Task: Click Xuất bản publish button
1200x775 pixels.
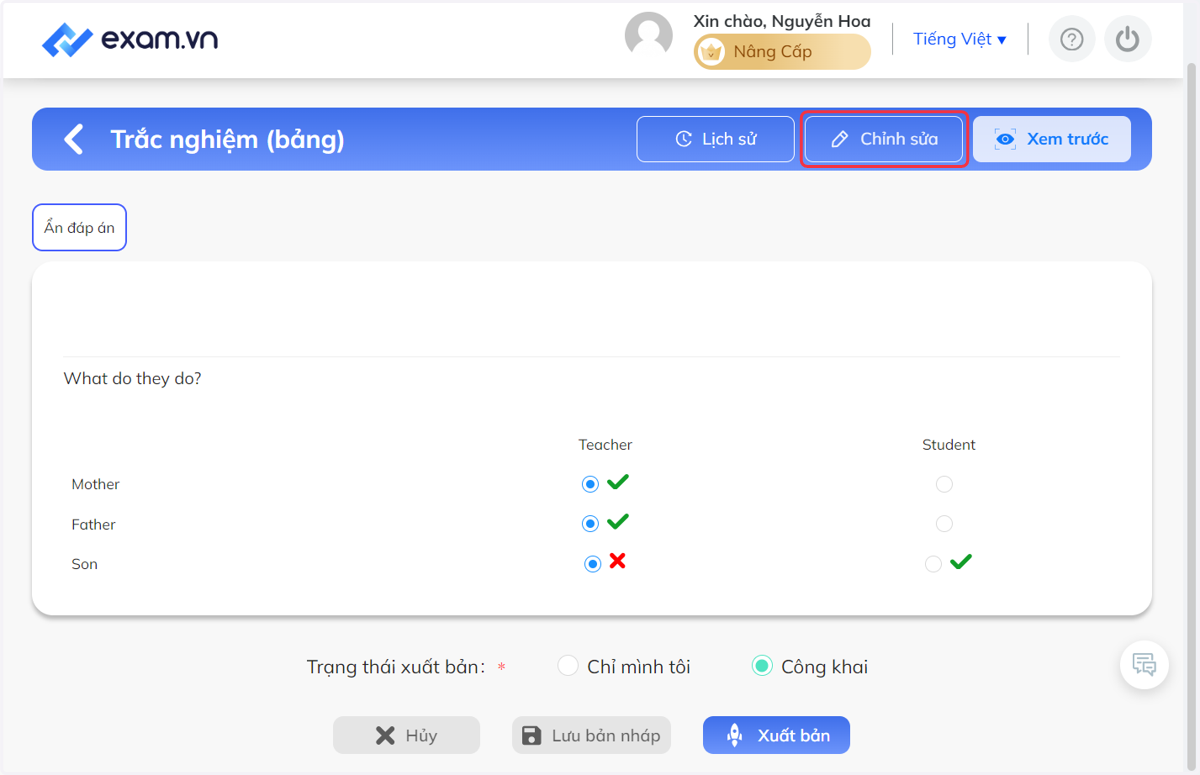Action: point(776,736)
